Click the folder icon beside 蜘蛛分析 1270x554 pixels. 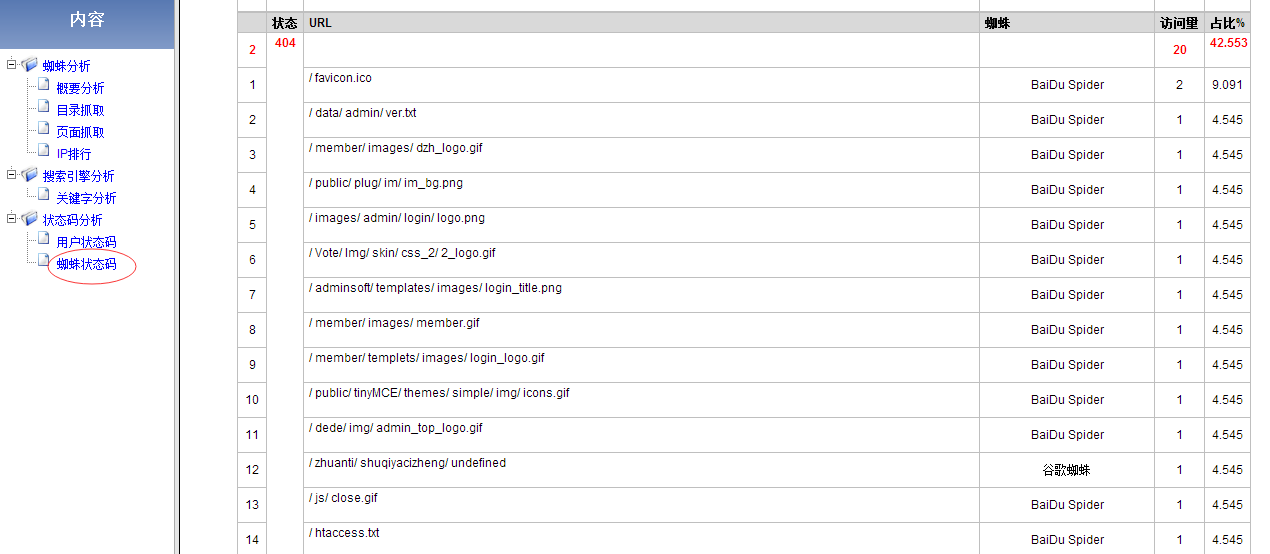pyautogui.click(x=30, y=65)
